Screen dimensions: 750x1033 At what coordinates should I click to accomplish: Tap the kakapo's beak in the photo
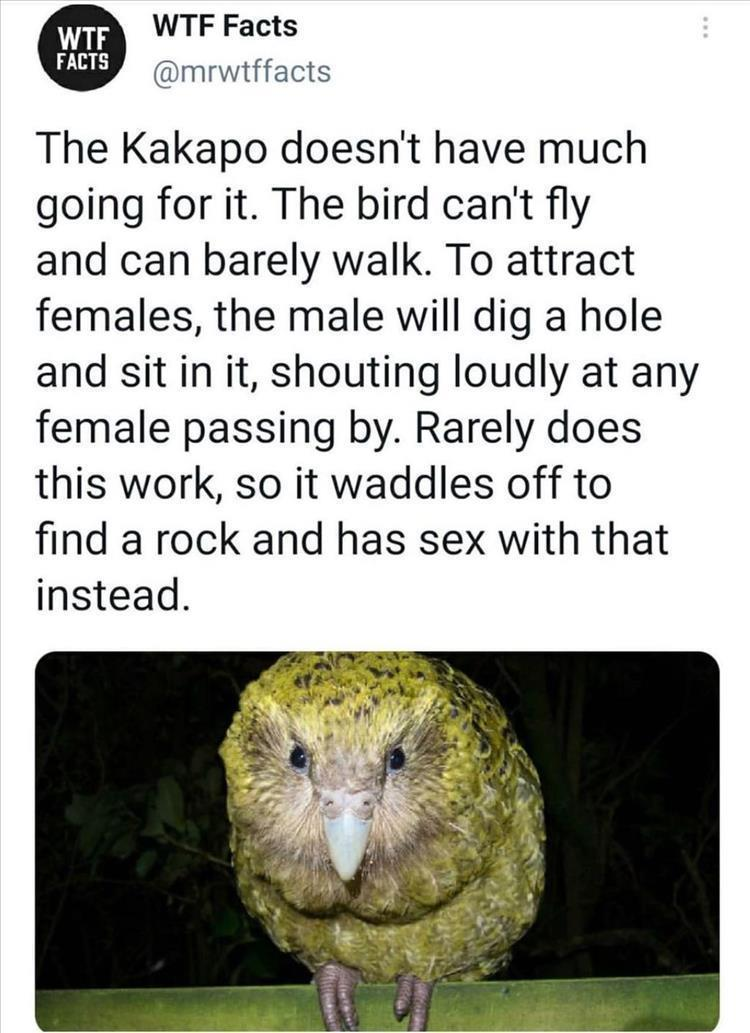coord(347,843)
